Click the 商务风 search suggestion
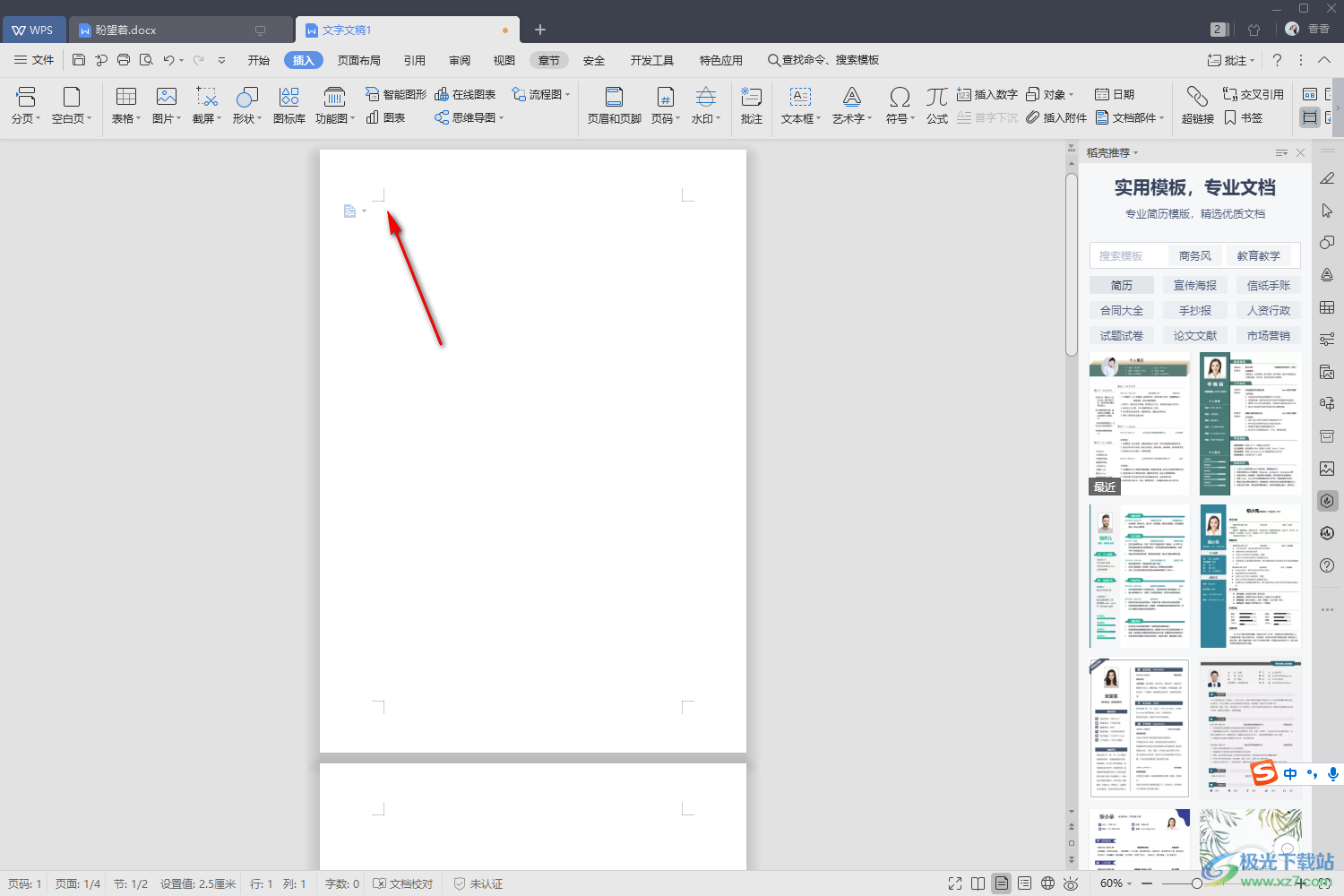Image resolution: width=1344 pixels, height=896 pixels. (1195, 255)
